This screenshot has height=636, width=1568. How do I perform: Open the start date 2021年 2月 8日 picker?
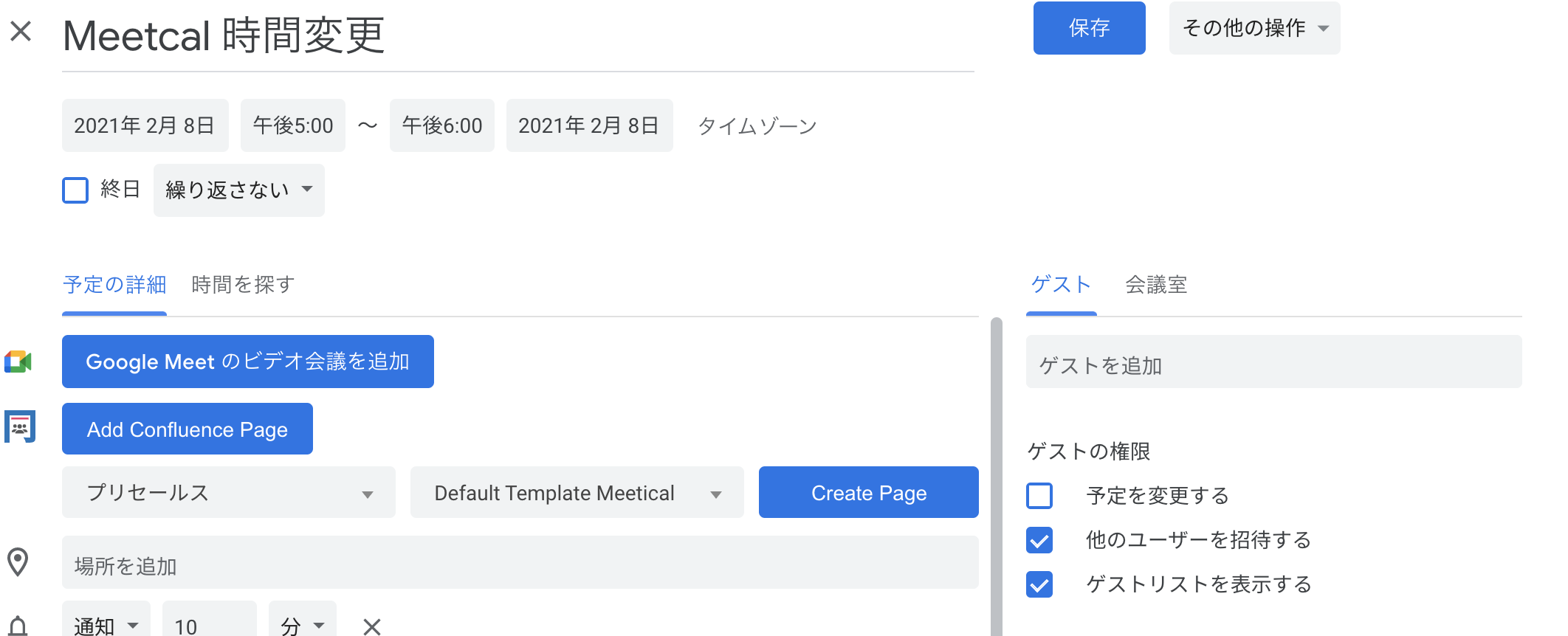click(x=145, y=125)
